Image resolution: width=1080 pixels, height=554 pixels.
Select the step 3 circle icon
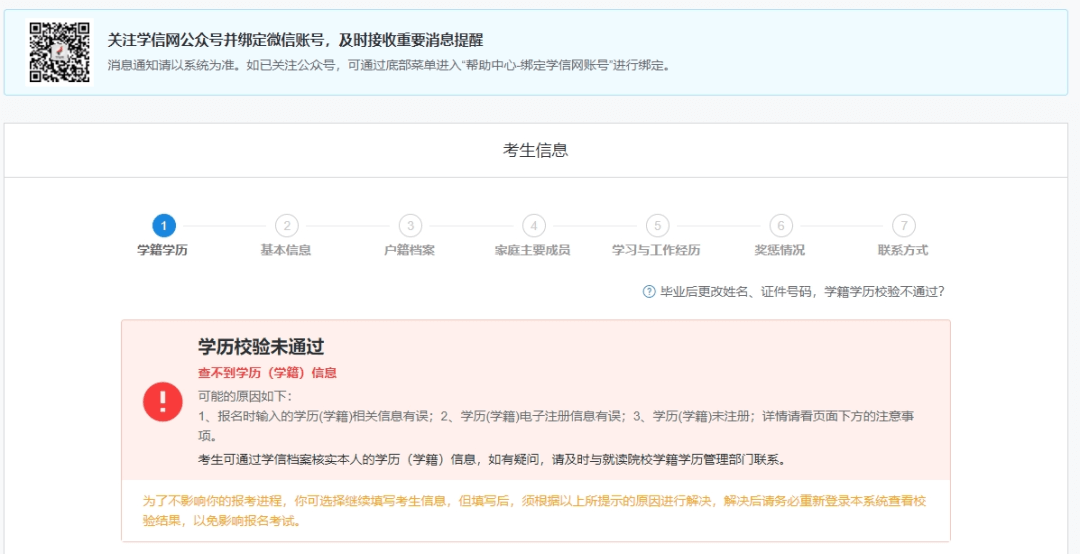point(410,226)
